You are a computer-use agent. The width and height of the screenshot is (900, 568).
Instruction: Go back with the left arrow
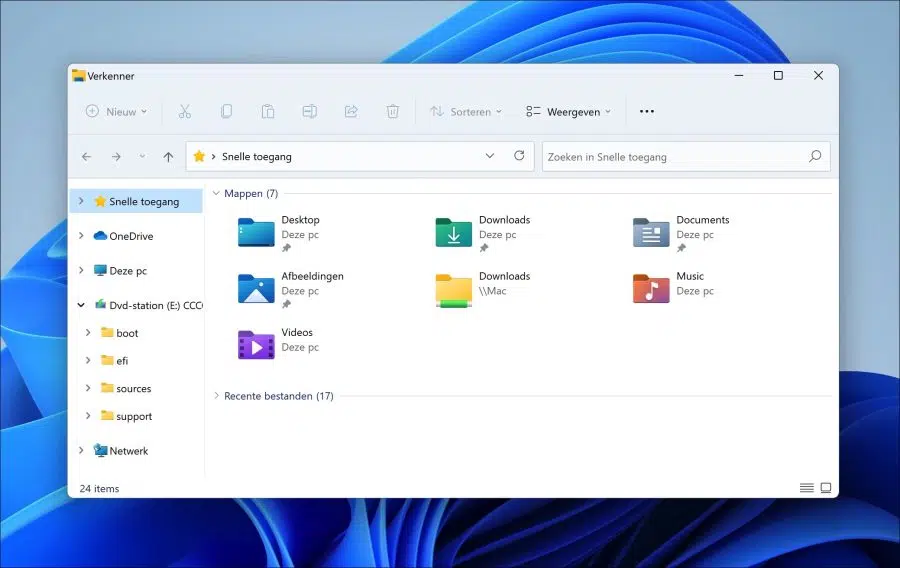coord(87,157)
